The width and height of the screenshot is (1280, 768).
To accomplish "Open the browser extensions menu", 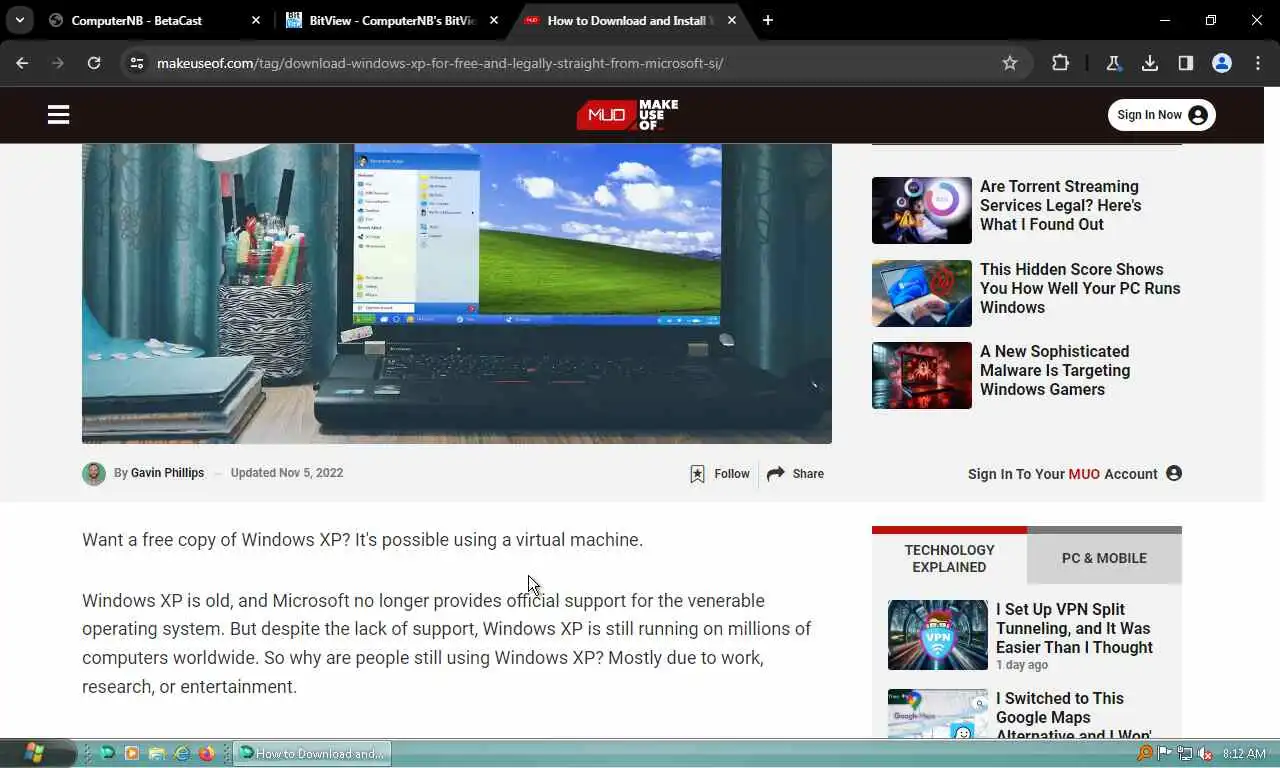I will [1060, 63].
